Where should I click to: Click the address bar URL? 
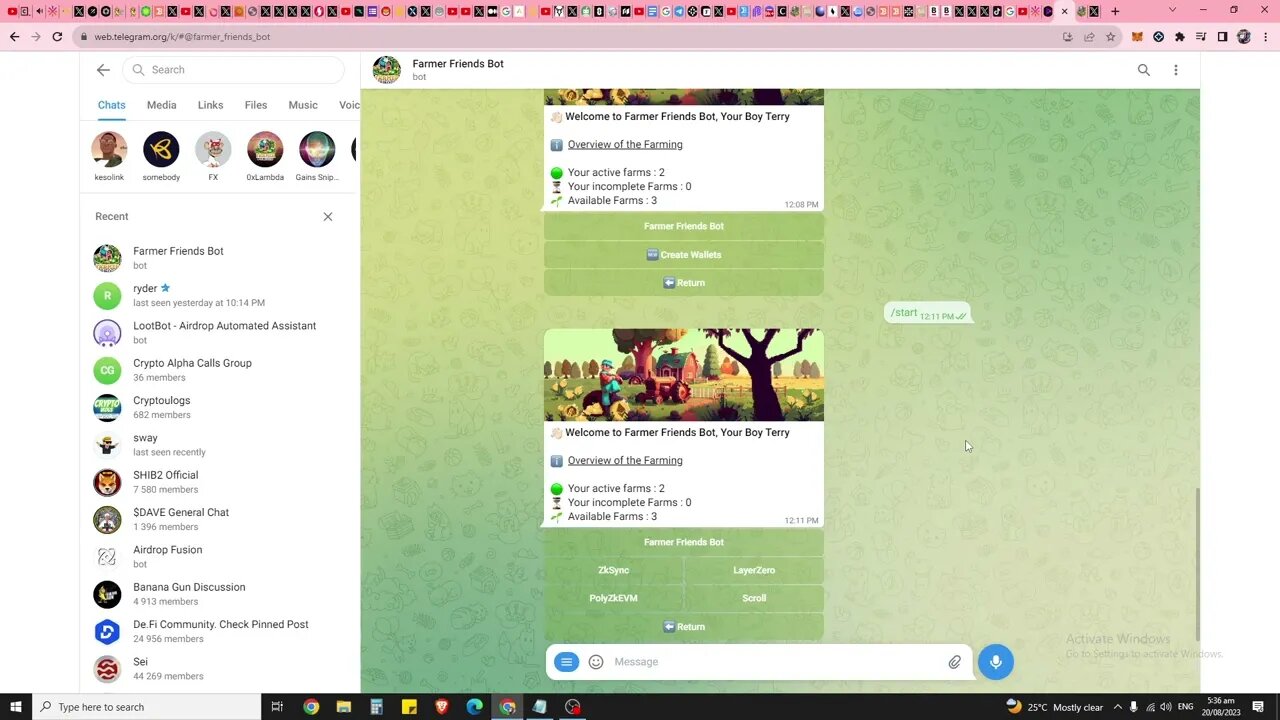pyautogui.click(x=182, y=37)
